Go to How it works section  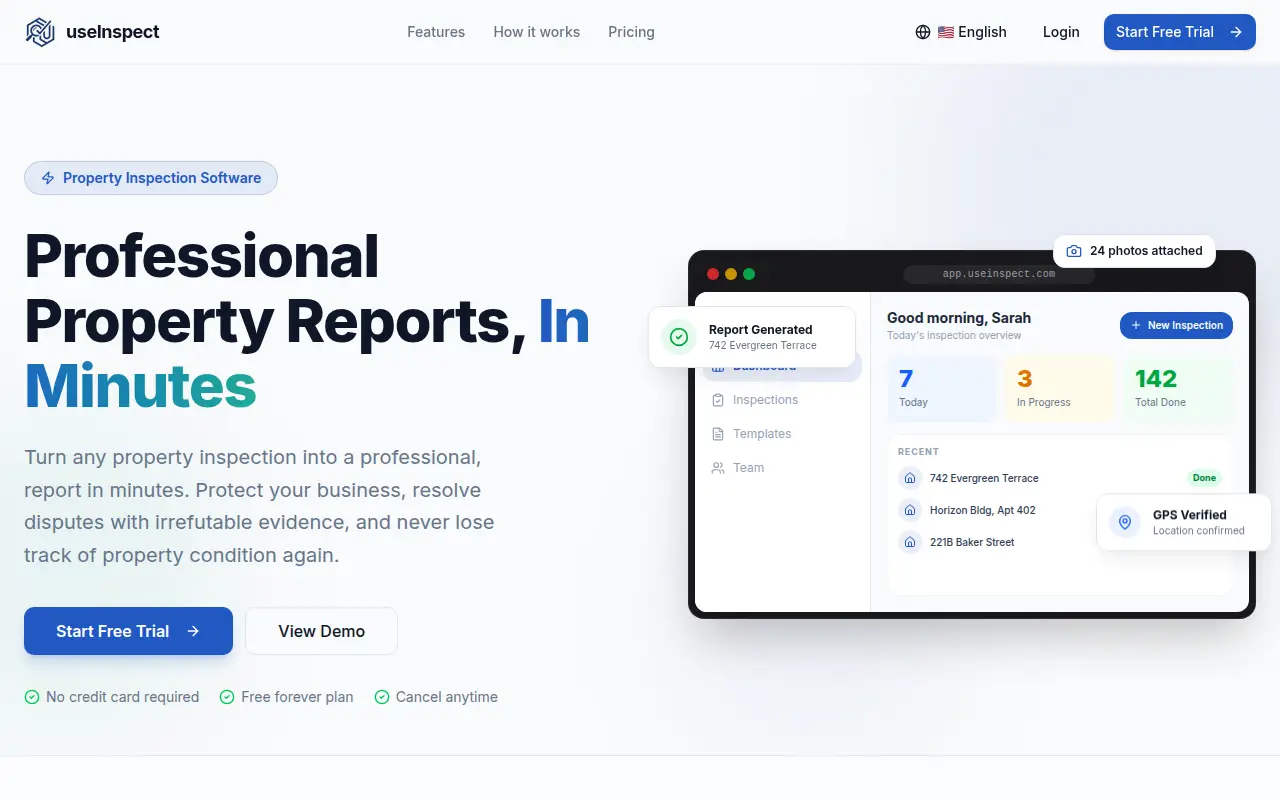(x=537, y=32)
